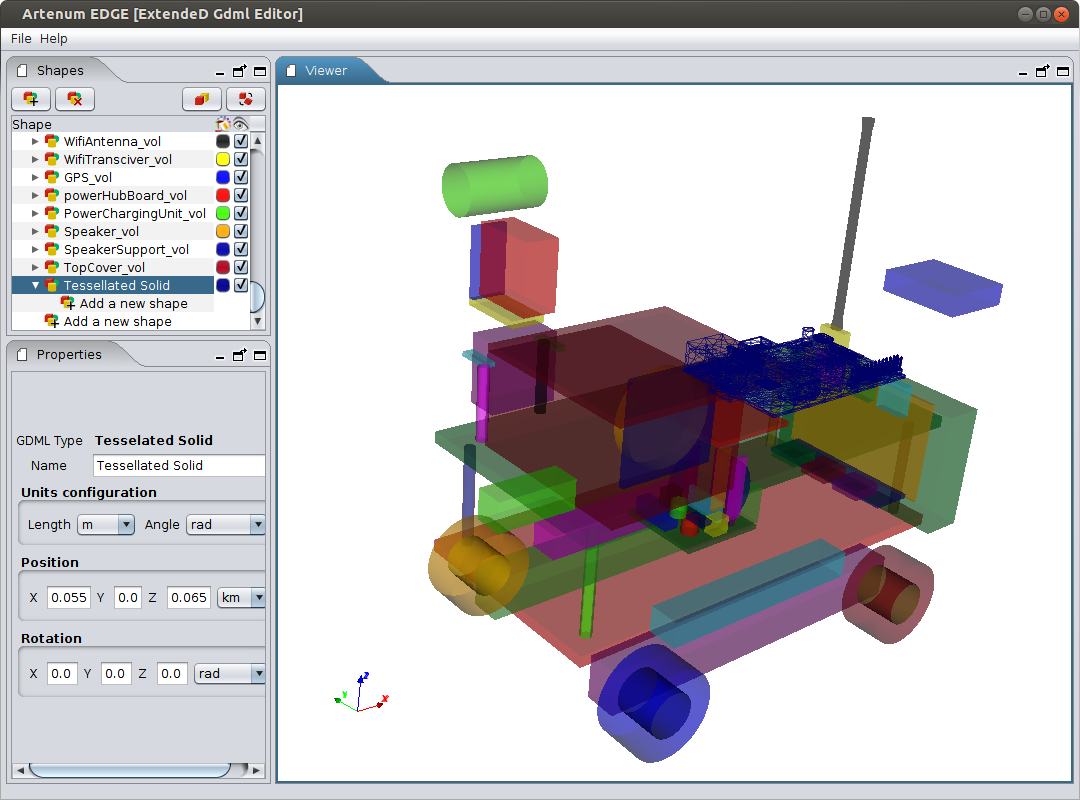Screen dimensions: 1080x800
Task: Collapse the Tessellated Solid tree node
Action: tap(35, 285)
